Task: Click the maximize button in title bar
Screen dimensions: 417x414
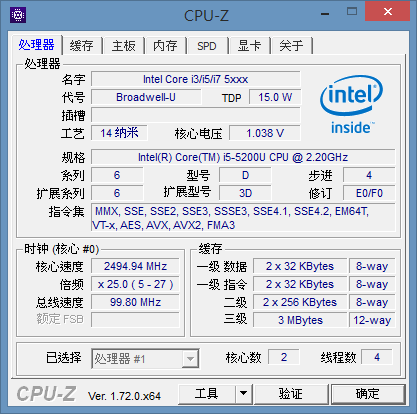Action: click(352, 12)
